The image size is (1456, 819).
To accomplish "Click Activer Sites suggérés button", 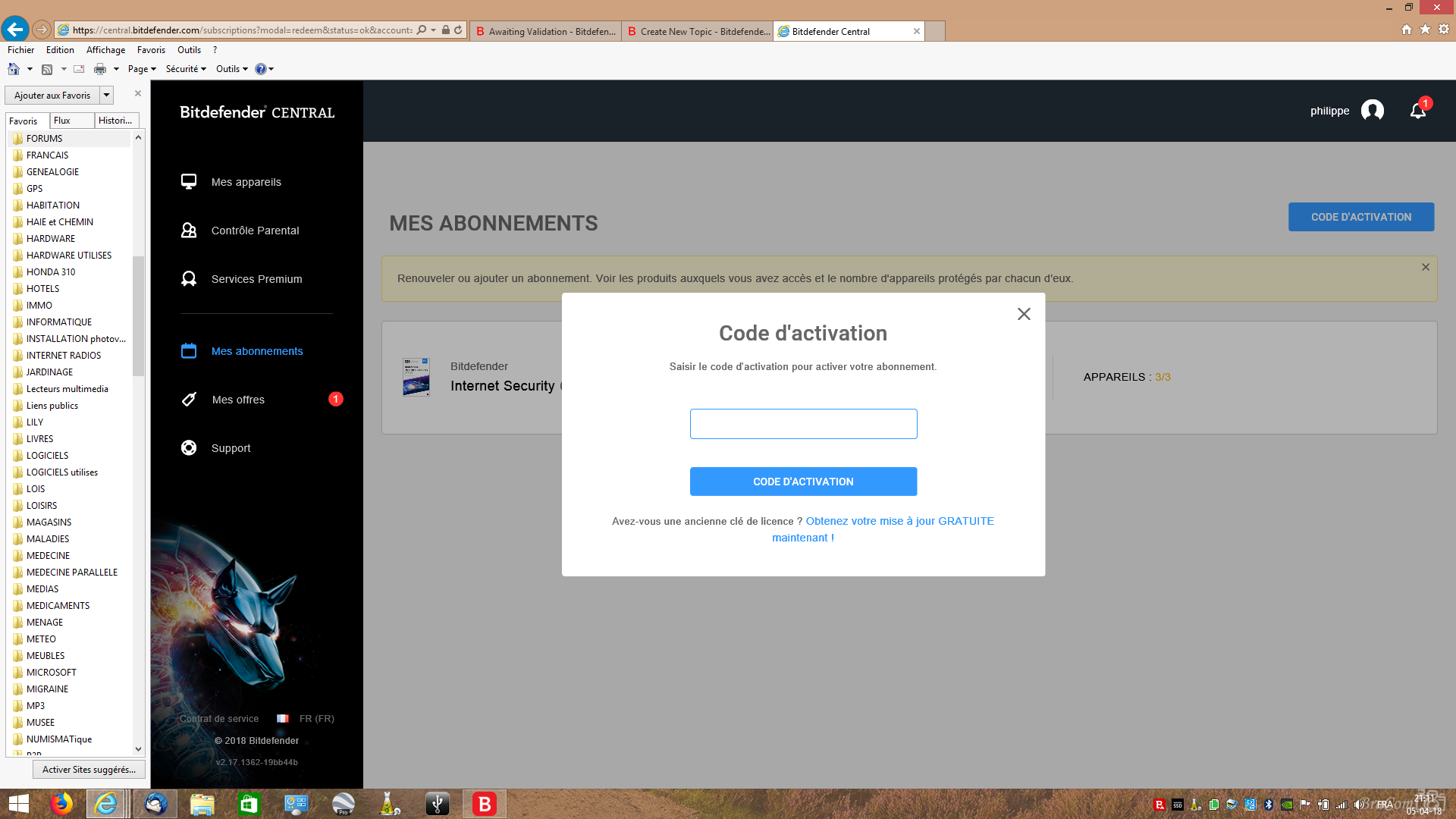I will (89, 770).
